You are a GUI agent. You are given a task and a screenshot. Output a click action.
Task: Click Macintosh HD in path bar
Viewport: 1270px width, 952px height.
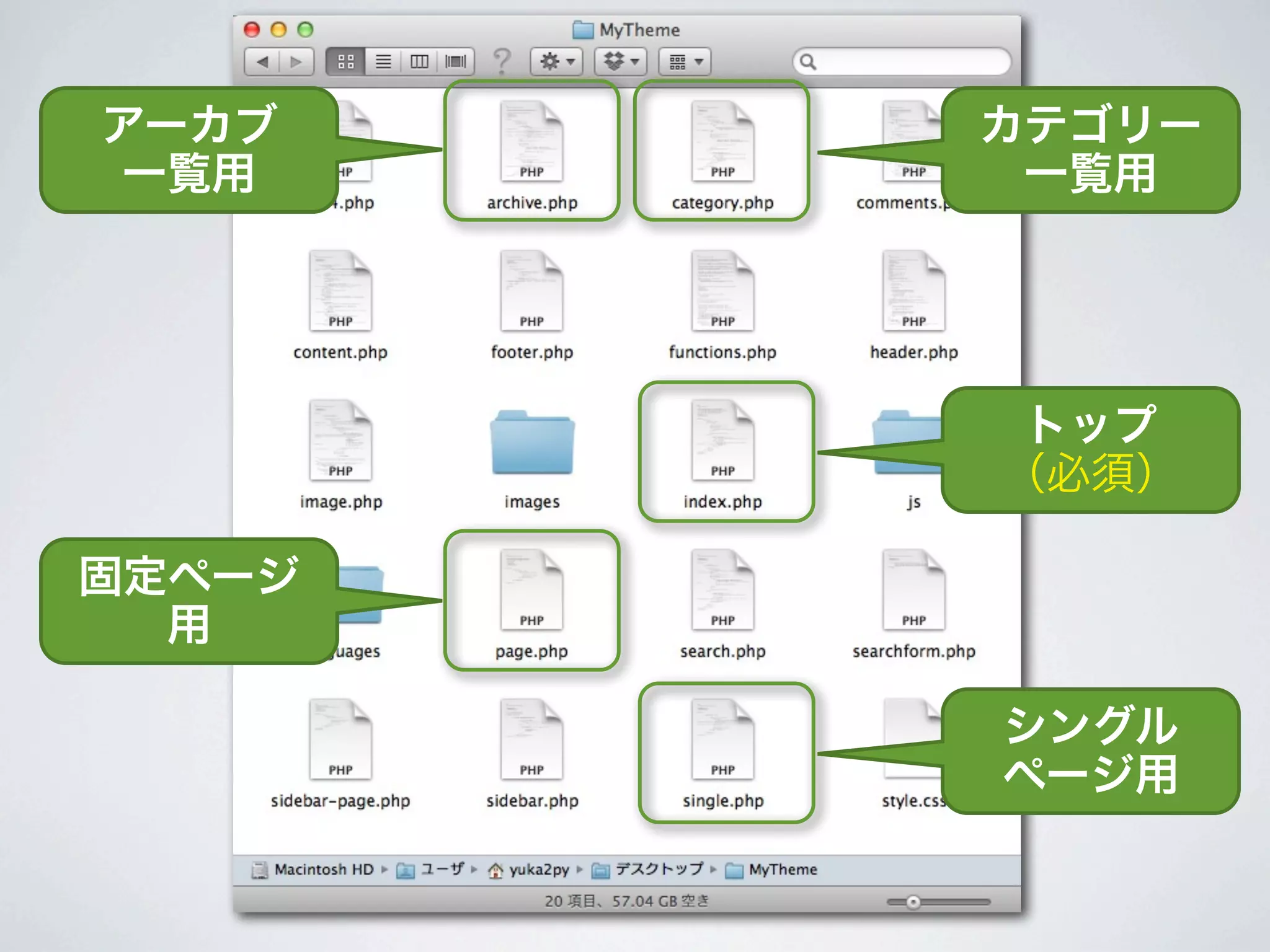(x=323, y=870)
